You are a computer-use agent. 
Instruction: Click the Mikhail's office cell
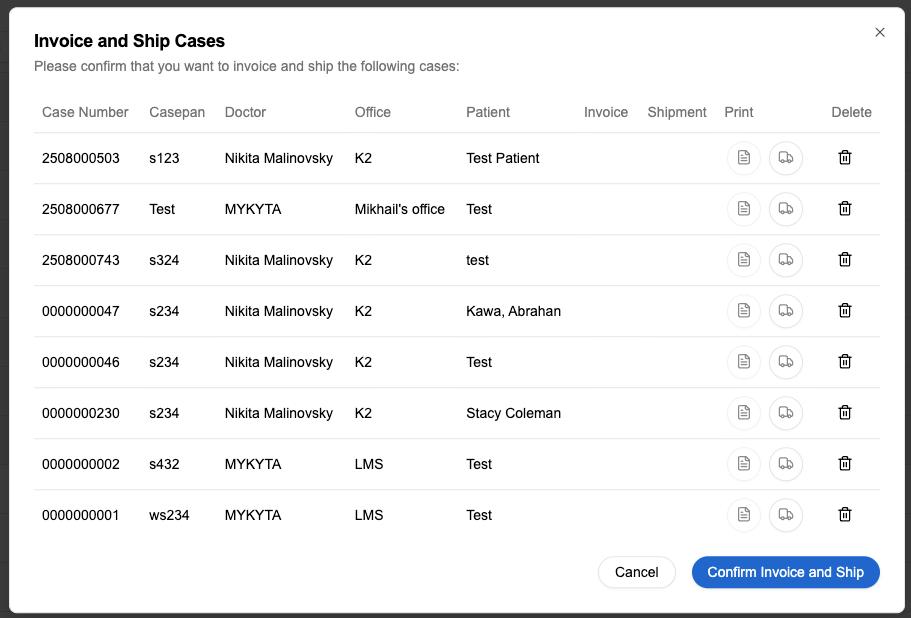pos(400,209)
